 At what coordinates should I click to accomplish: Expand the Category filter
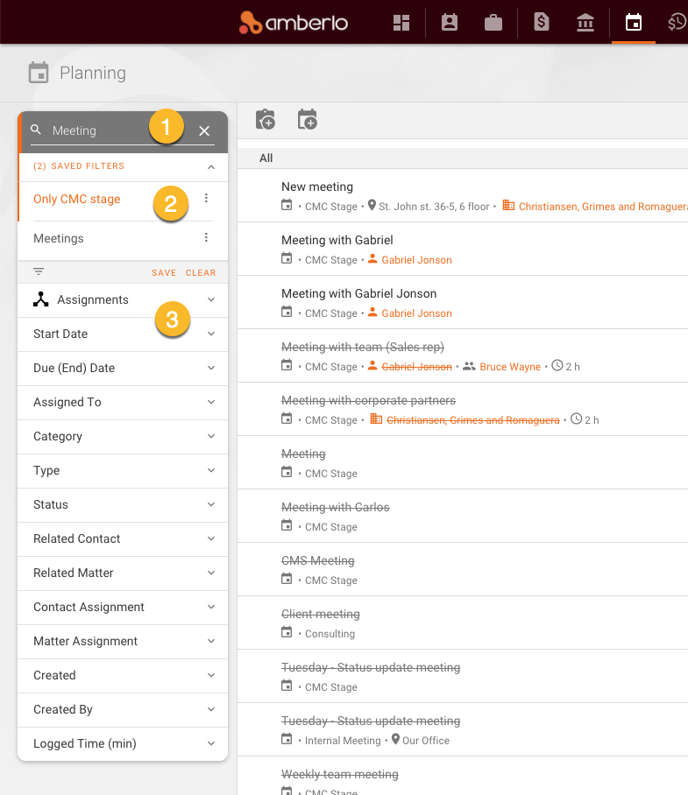click(x=211, y=436)
